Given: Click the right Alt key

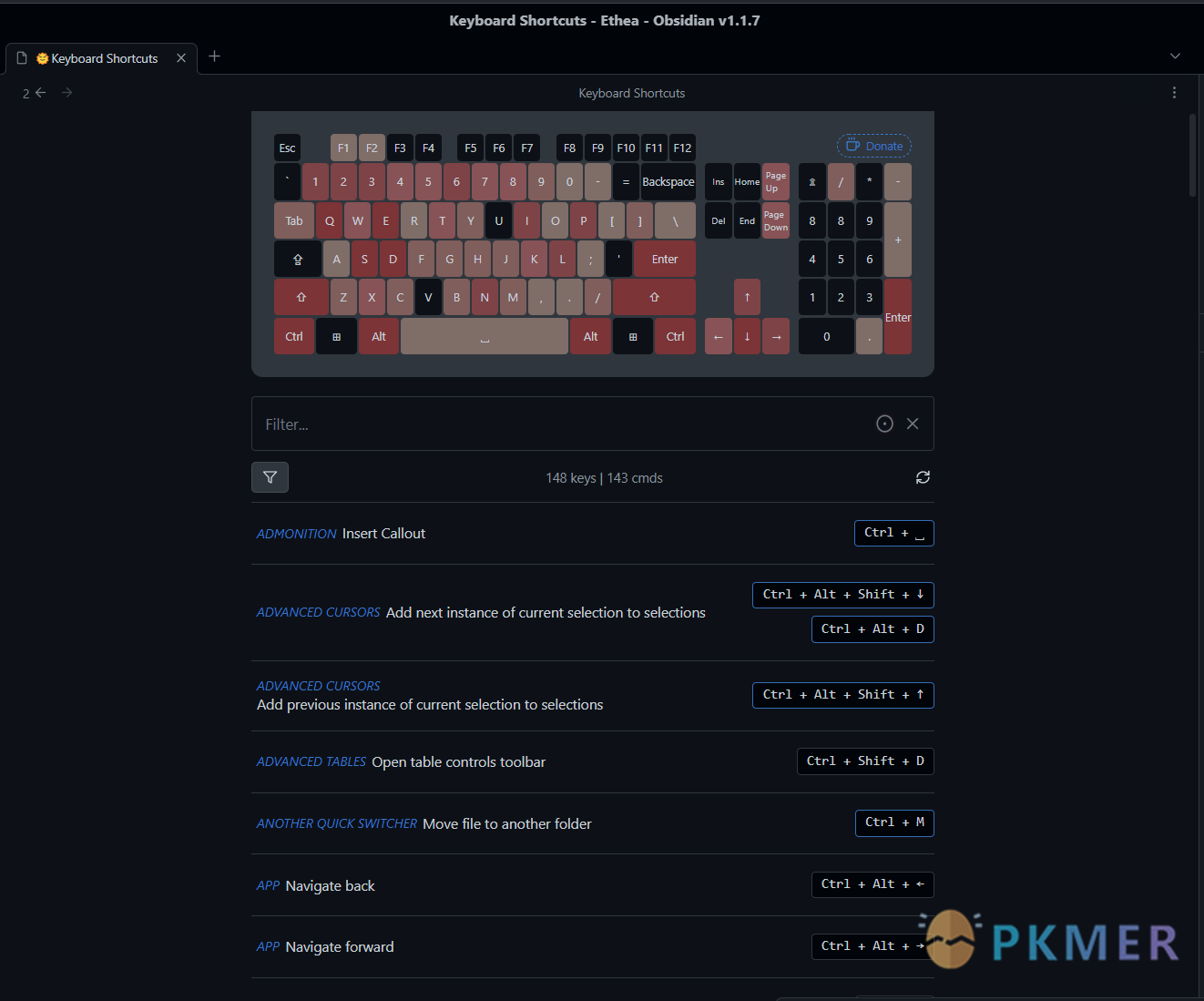Looking at the screenshot, I should click(x=590, y=336).
